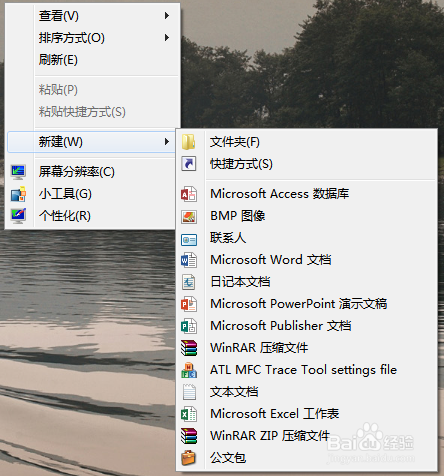Create new Microsoft Excel 工作表
Screen dimensions: 444x476
click(x=307, y=414)
